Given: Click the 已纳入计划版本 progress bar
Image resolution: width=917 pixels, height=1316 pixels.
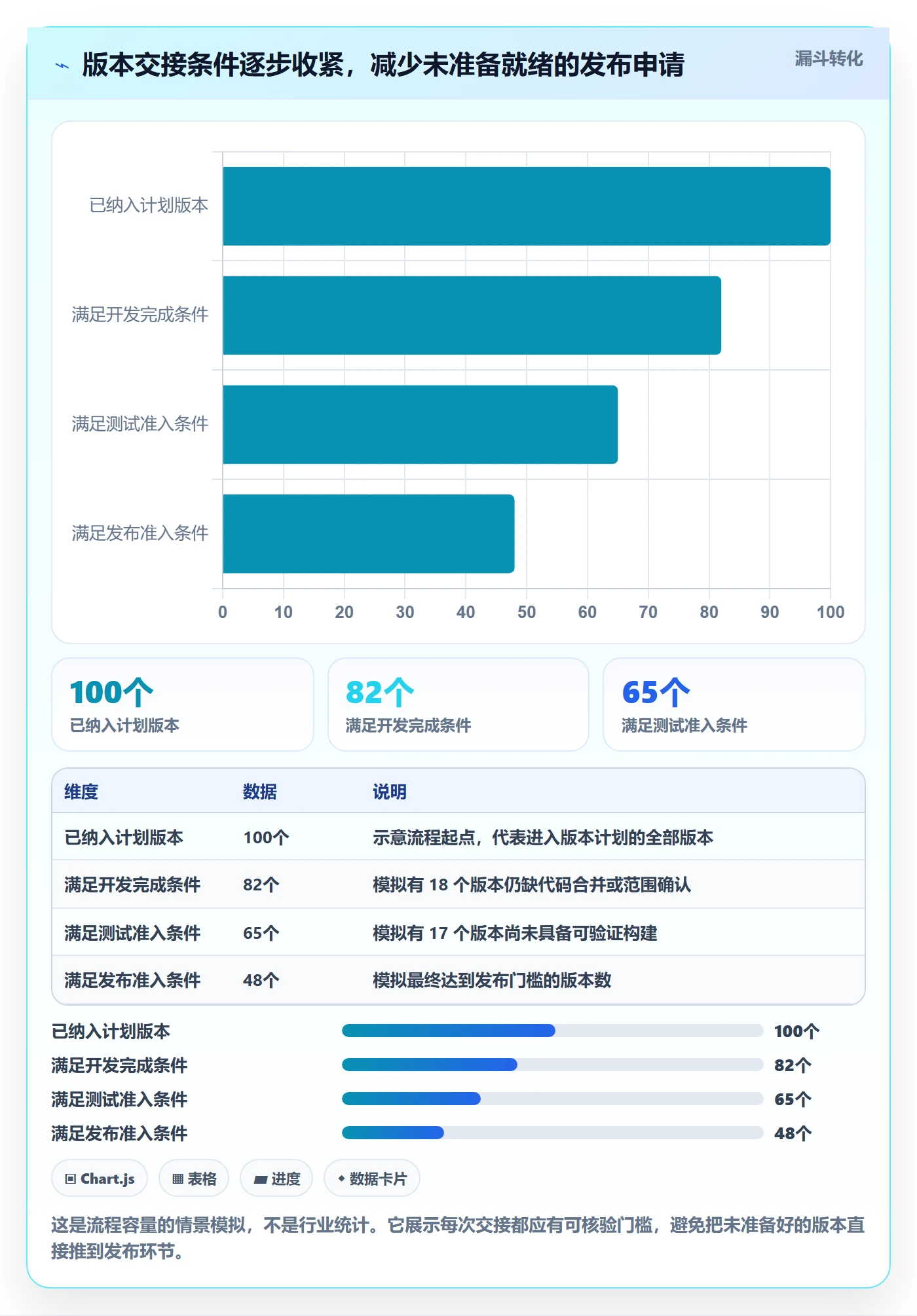Looking at the screenshot, I should pyautogui.click(x=552, y=1031).
